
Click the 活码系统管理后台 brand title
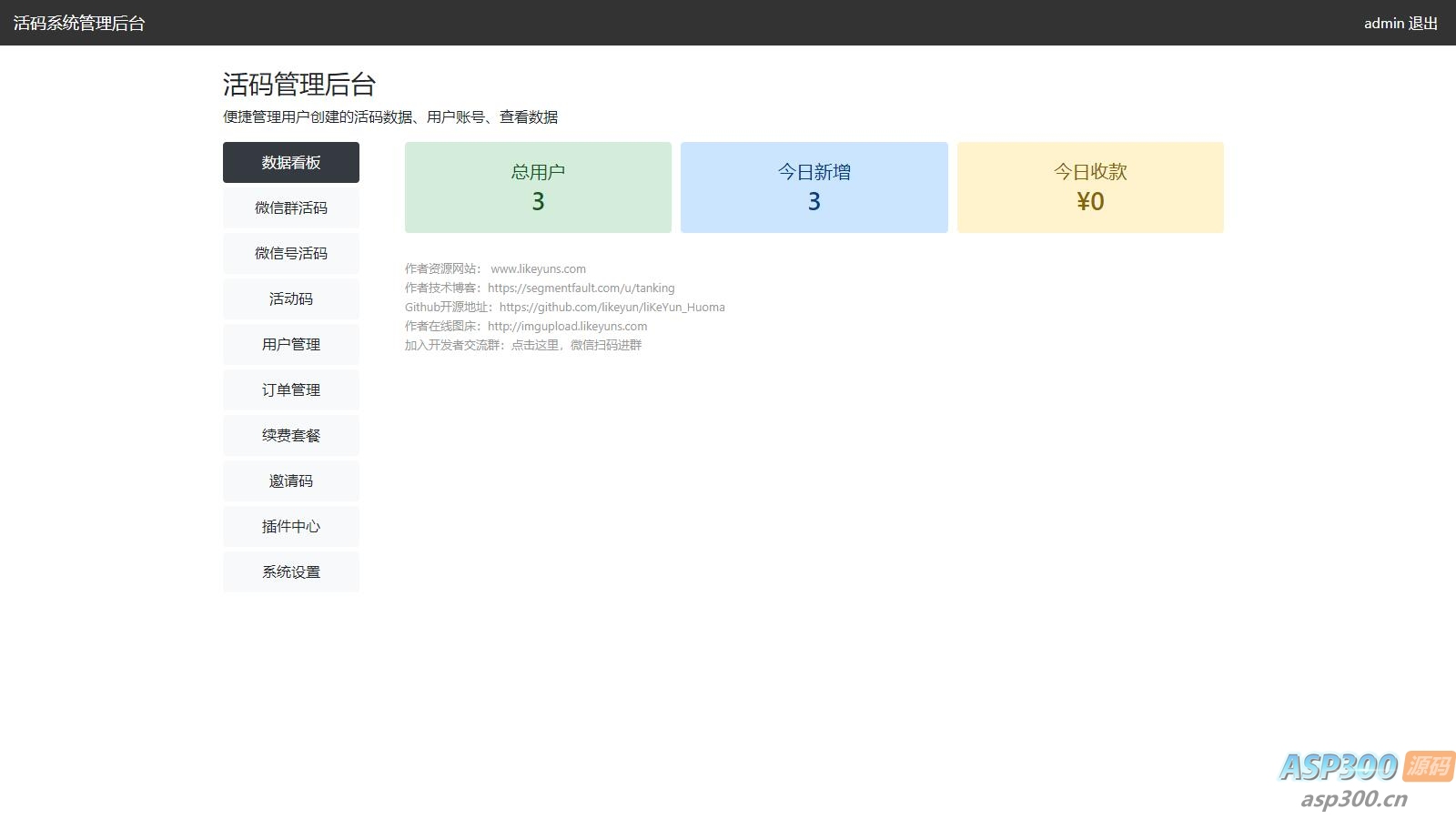tap(79, 24)
